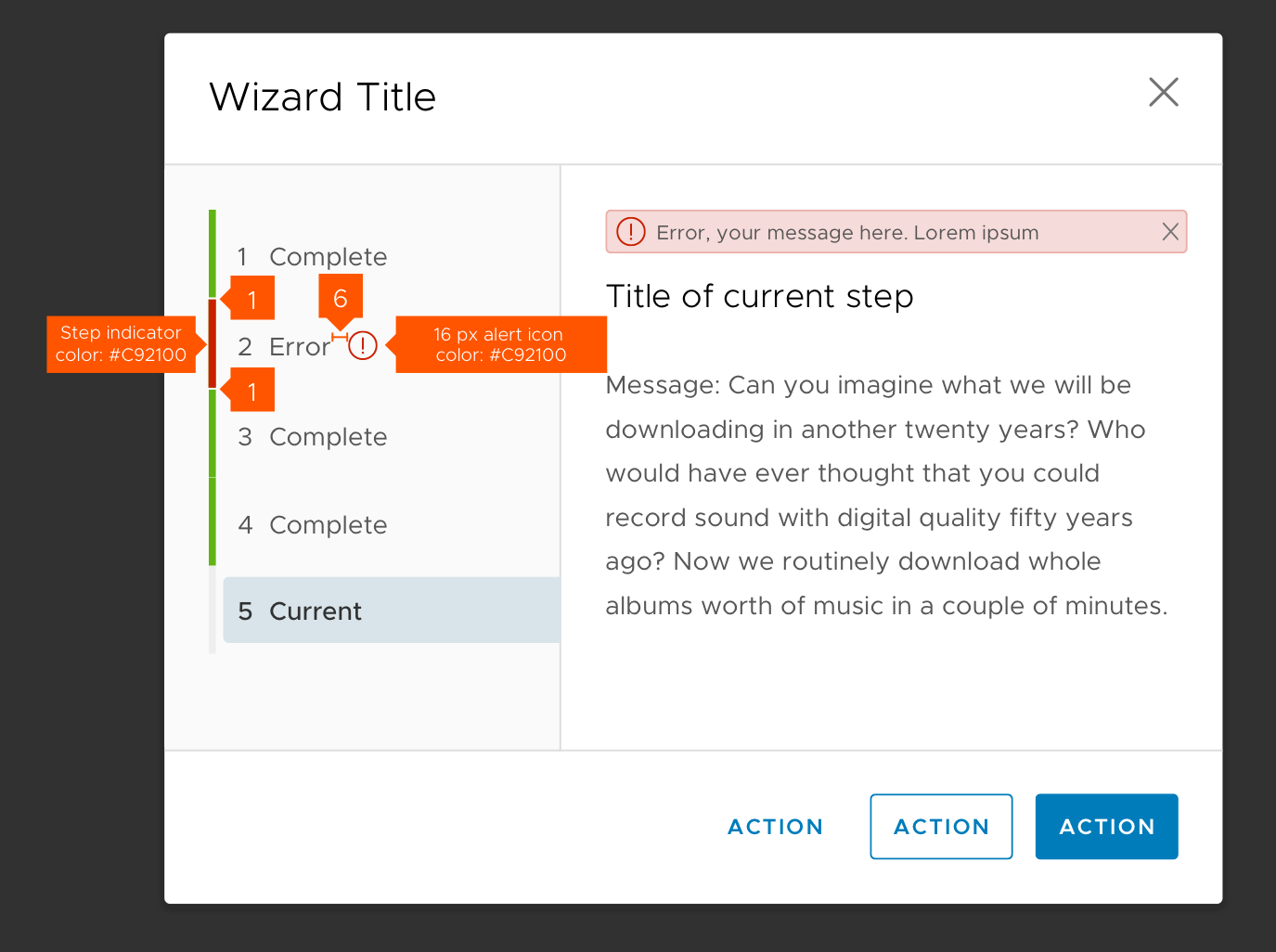Click the Wizard Title heading
This screenshot has height=952, width=1276.
point(323,97)
